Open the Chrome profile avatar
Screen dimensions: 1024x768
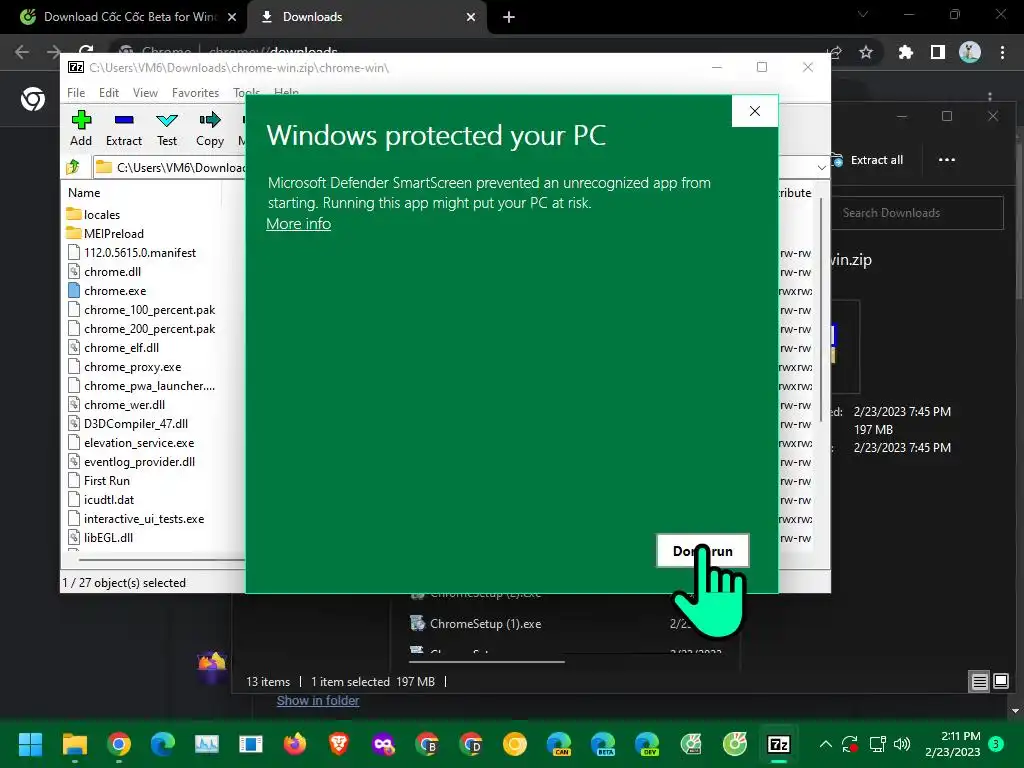(x=970, y=52)
